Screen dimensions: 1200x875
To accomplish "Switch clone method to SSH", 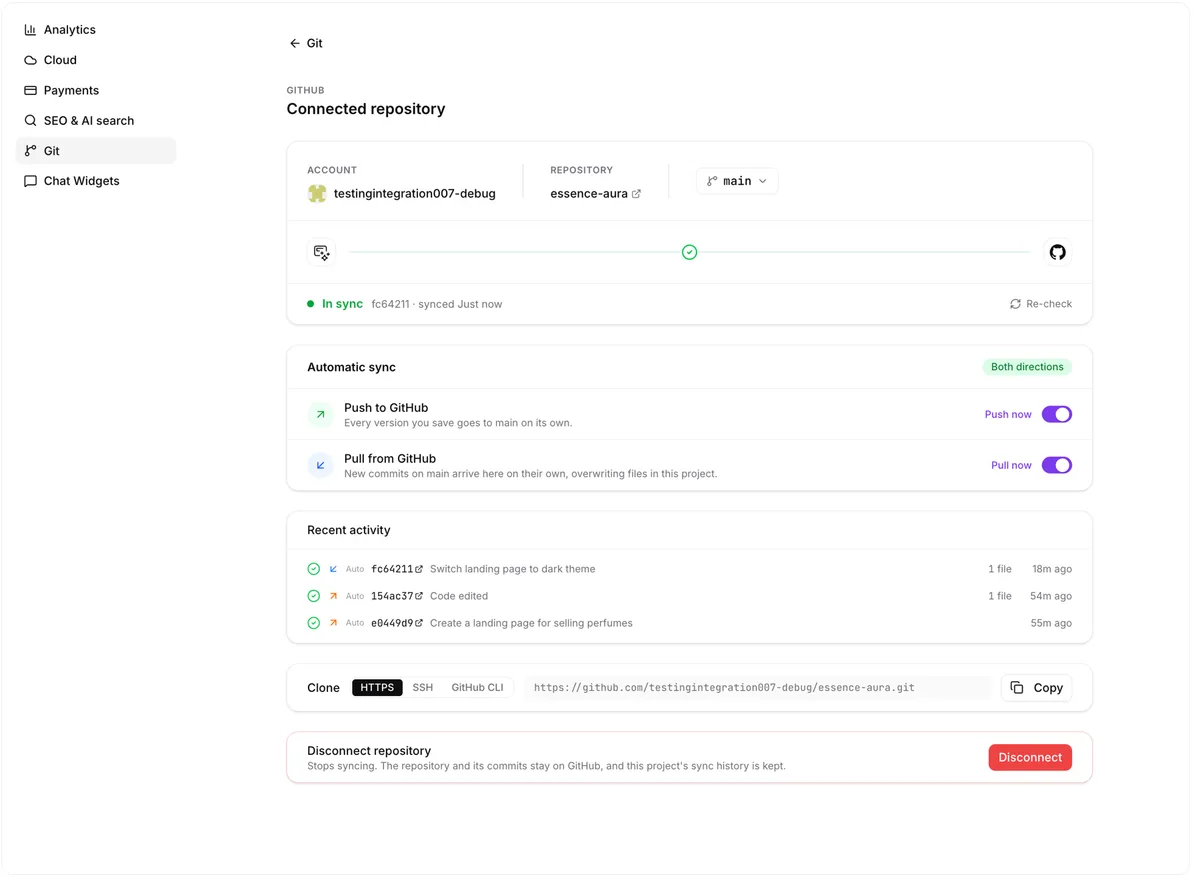I will tap(423, 688).
